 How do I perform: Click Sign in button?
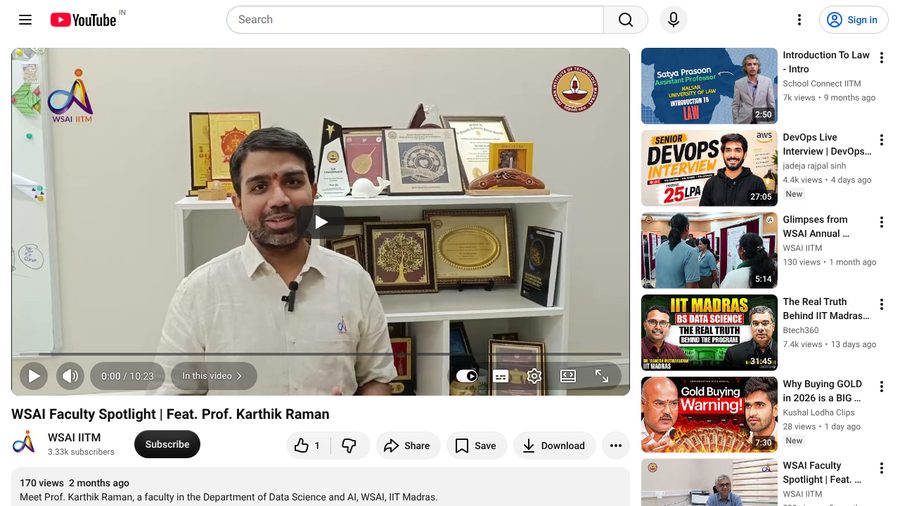(853, 20)
